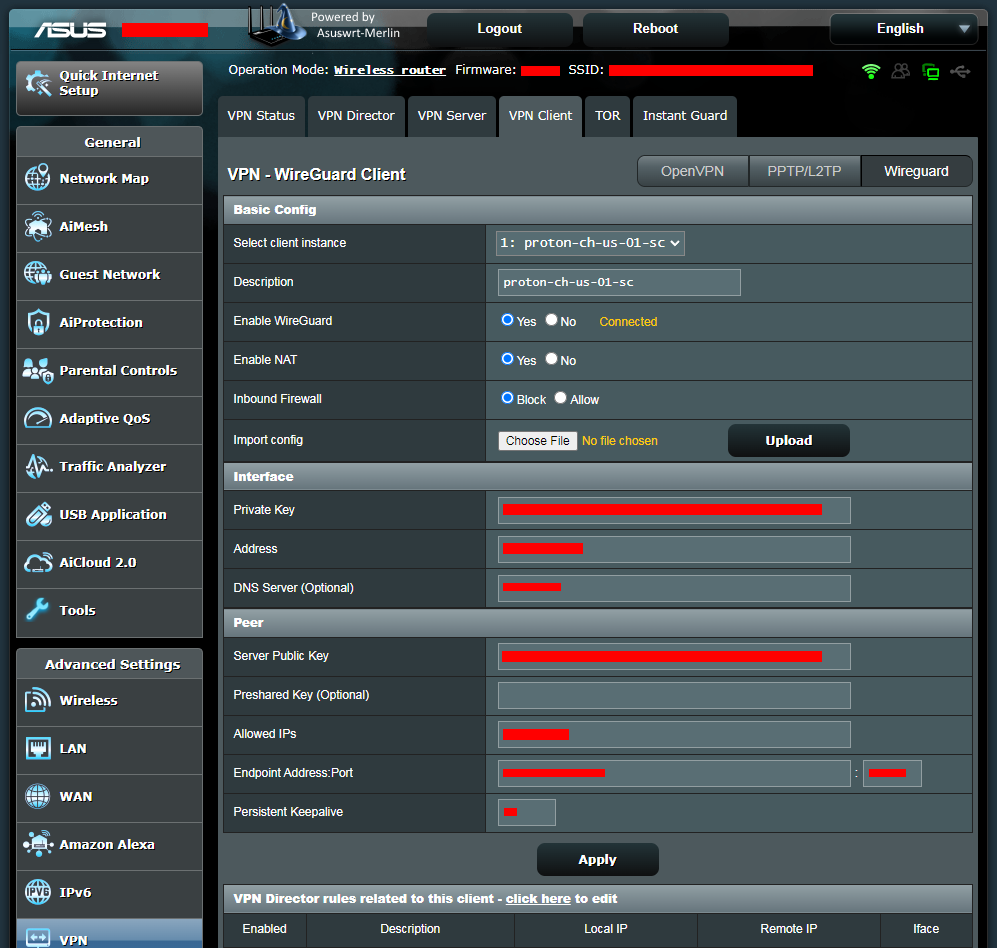Select the Wireguard client type
This screenshot has height=948, width=997.
point(916,171)
